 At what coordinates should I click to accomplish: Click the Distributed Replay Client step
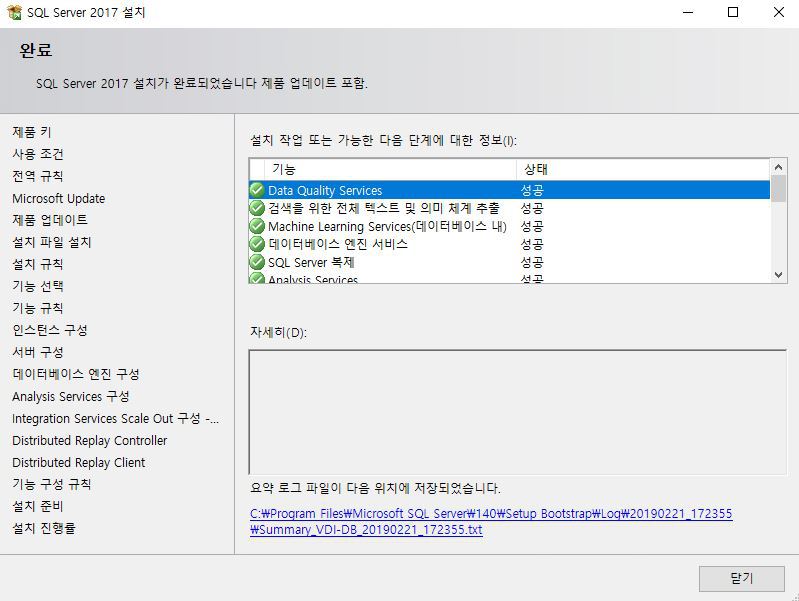(78, 462)
